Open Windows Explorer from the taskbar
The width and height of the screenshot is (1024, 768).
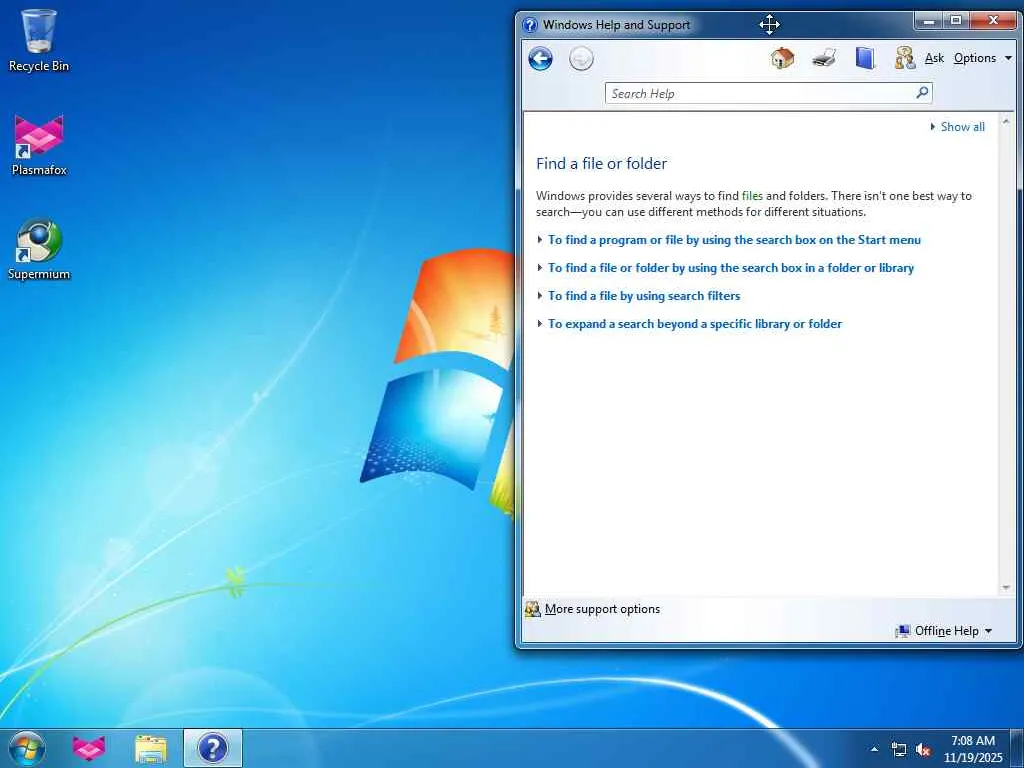point(151,748)
